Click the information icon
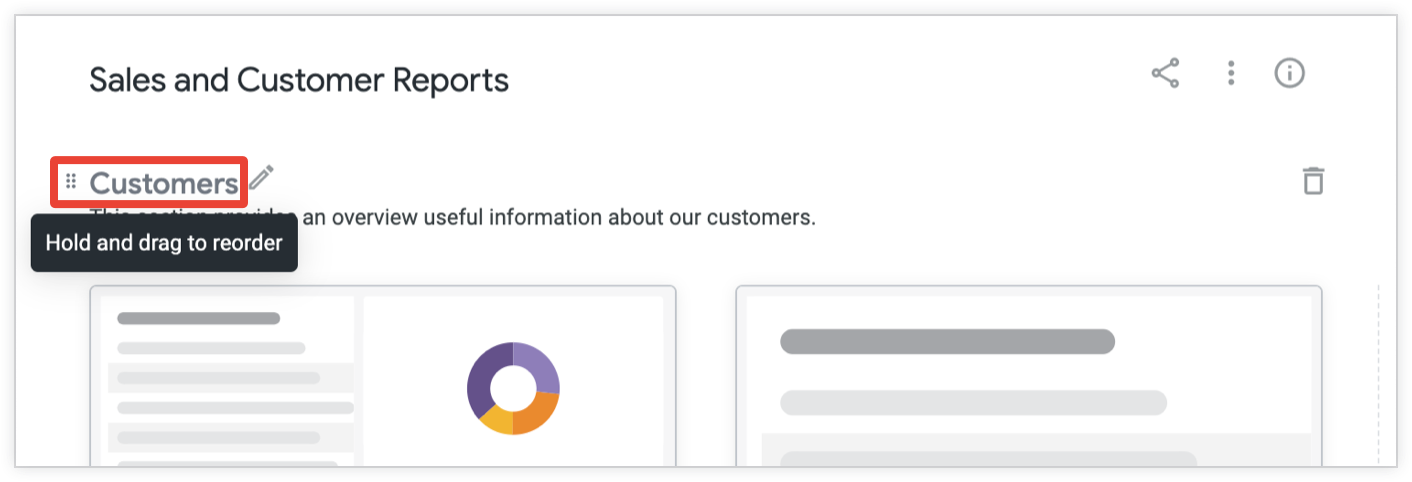The width and height of the screenshot is (1412, 482). (1290, 73)
